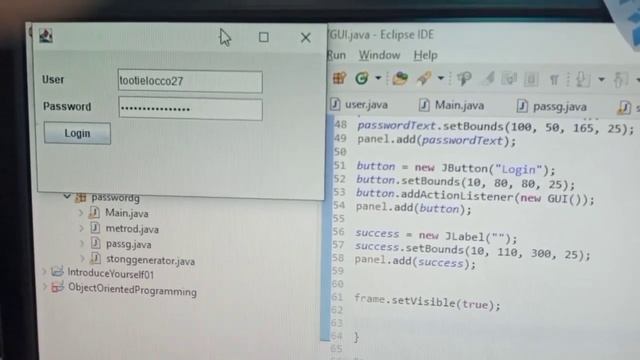Click the Java icon in the dialog title bar
The image size is (640, 360).
[x=46, y=36]
